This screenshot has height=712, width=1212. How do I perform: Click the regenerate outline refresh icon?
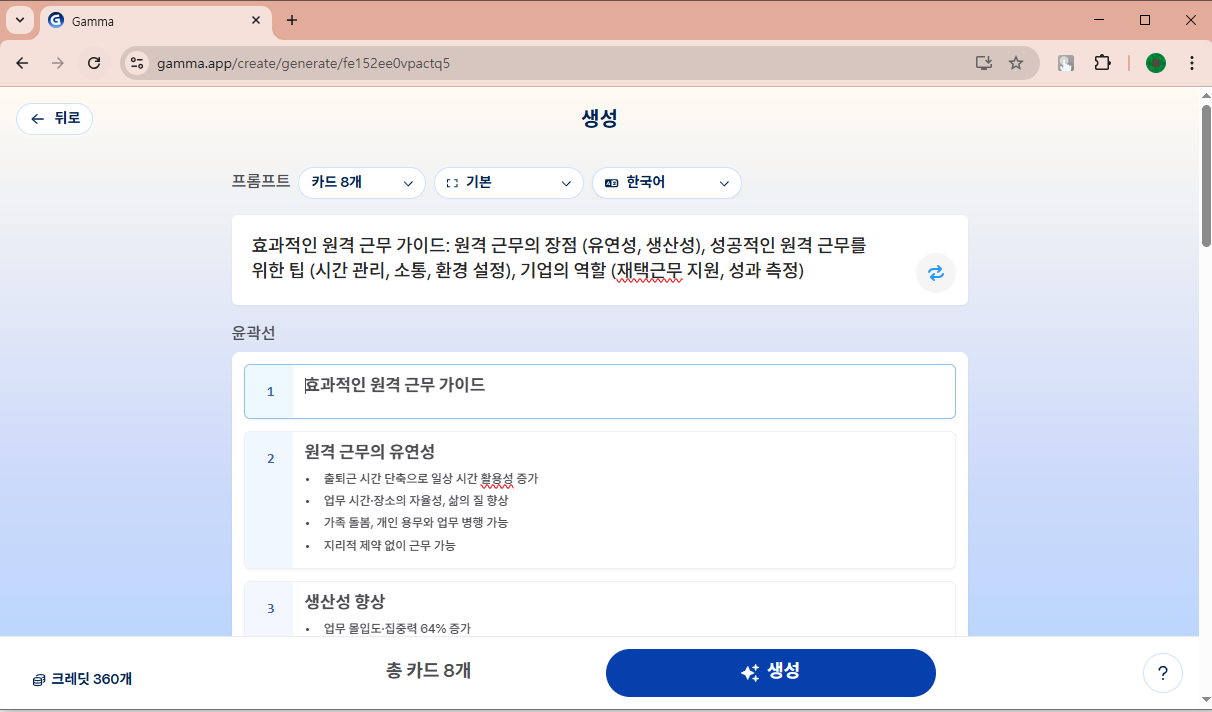(936, 273)
